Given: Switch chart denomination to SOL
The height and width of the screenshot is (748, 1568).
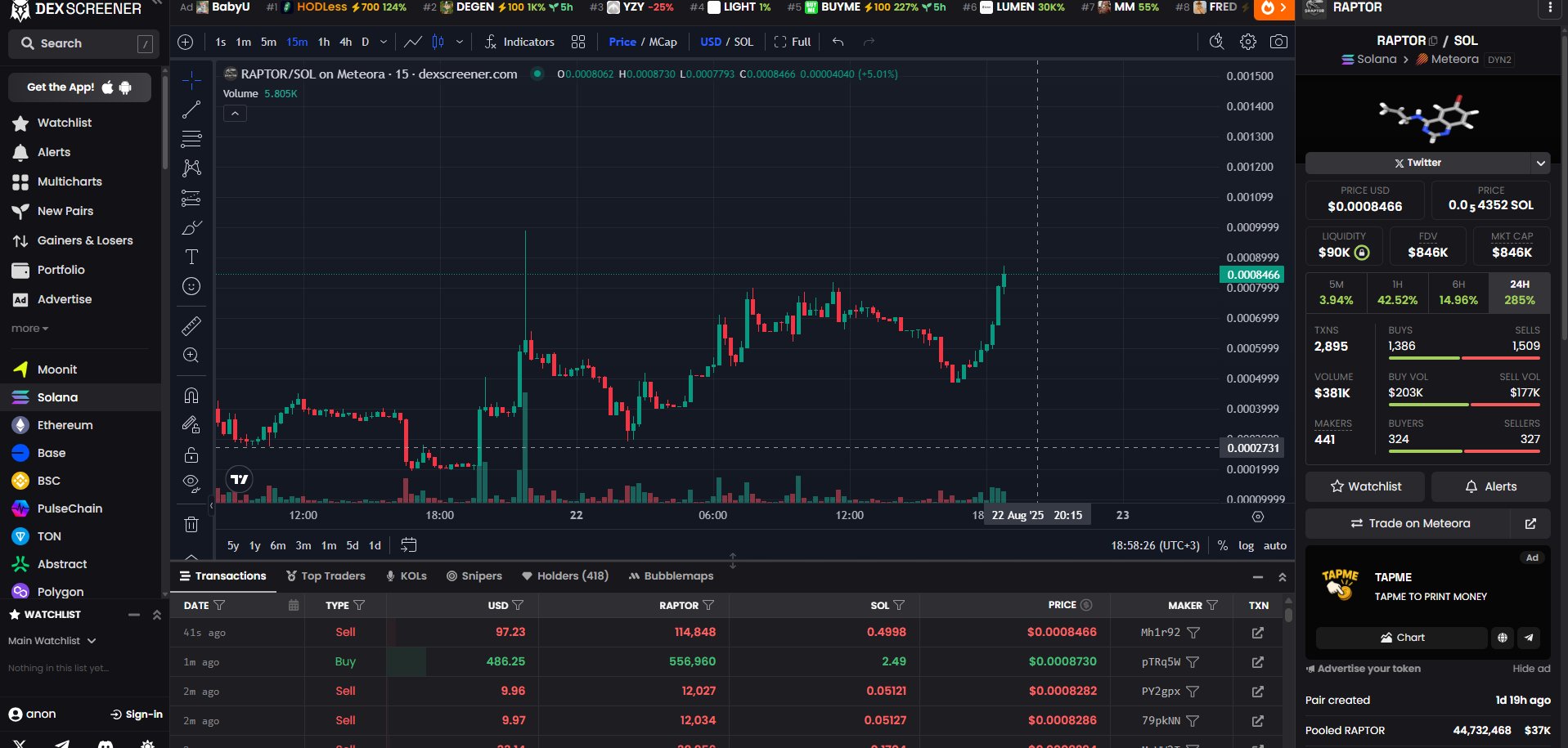Looking at the screenshot, I should [744, 42].
